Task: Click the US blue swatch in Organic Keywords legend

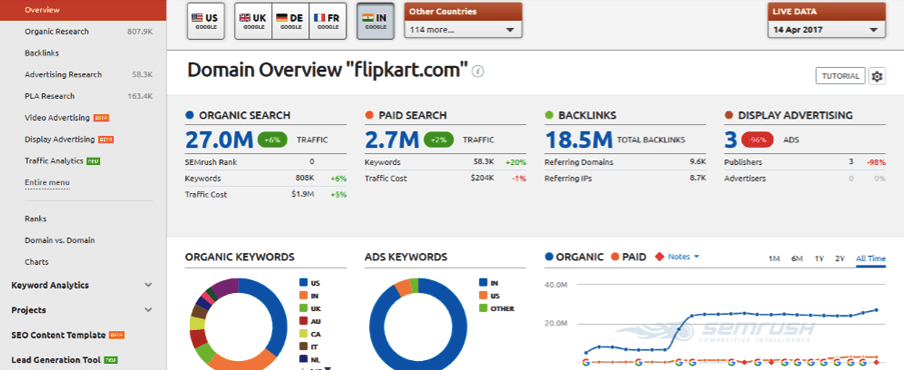Action: click(303, 283)
